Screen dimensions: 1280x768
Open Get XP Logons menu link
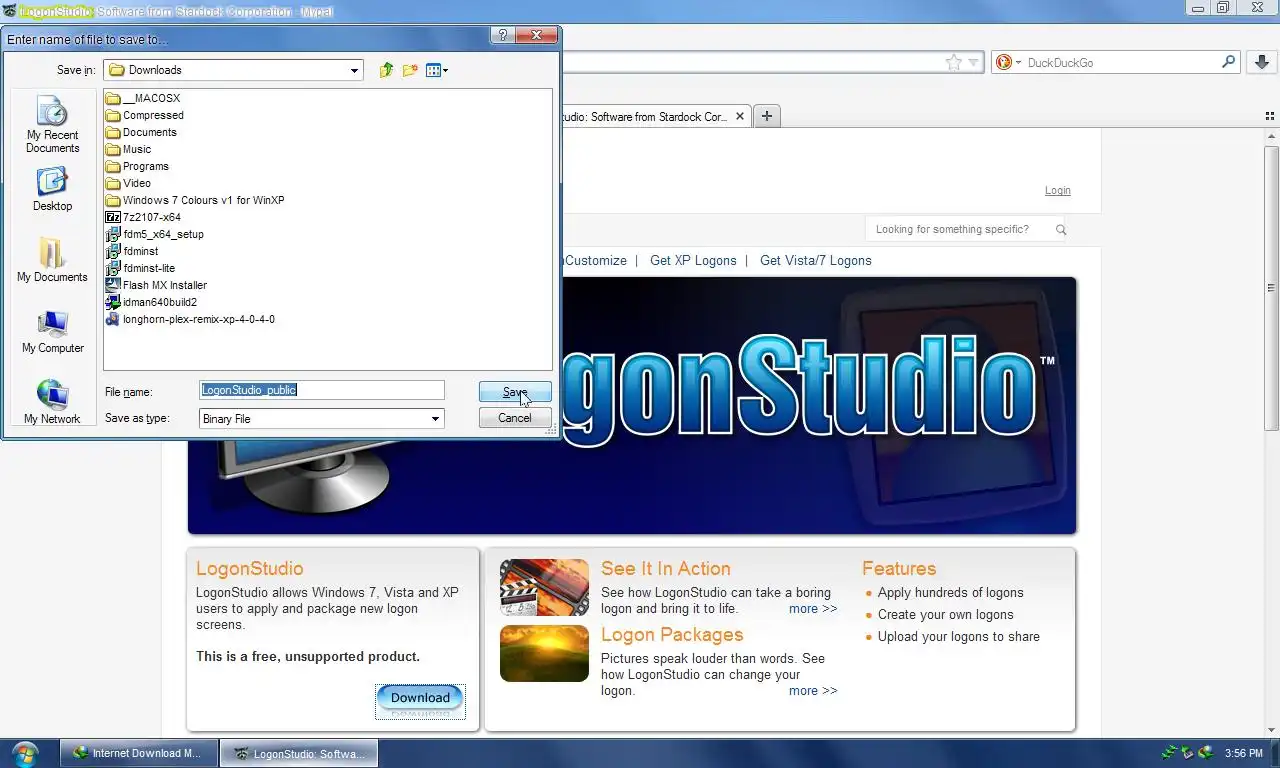point(693,260)
